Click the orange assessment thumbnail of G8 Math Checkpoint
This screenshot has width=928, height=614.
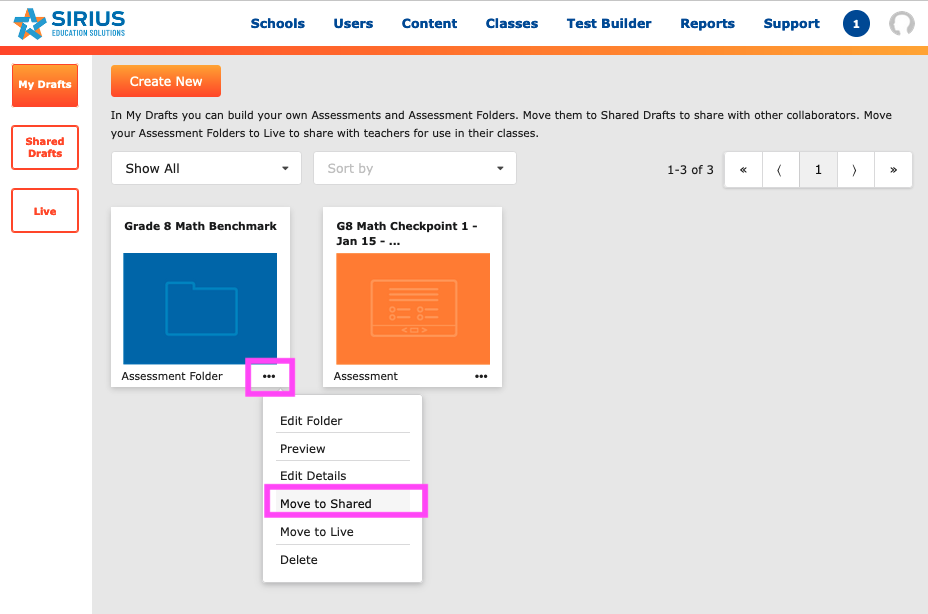click(x=413, y=308)
